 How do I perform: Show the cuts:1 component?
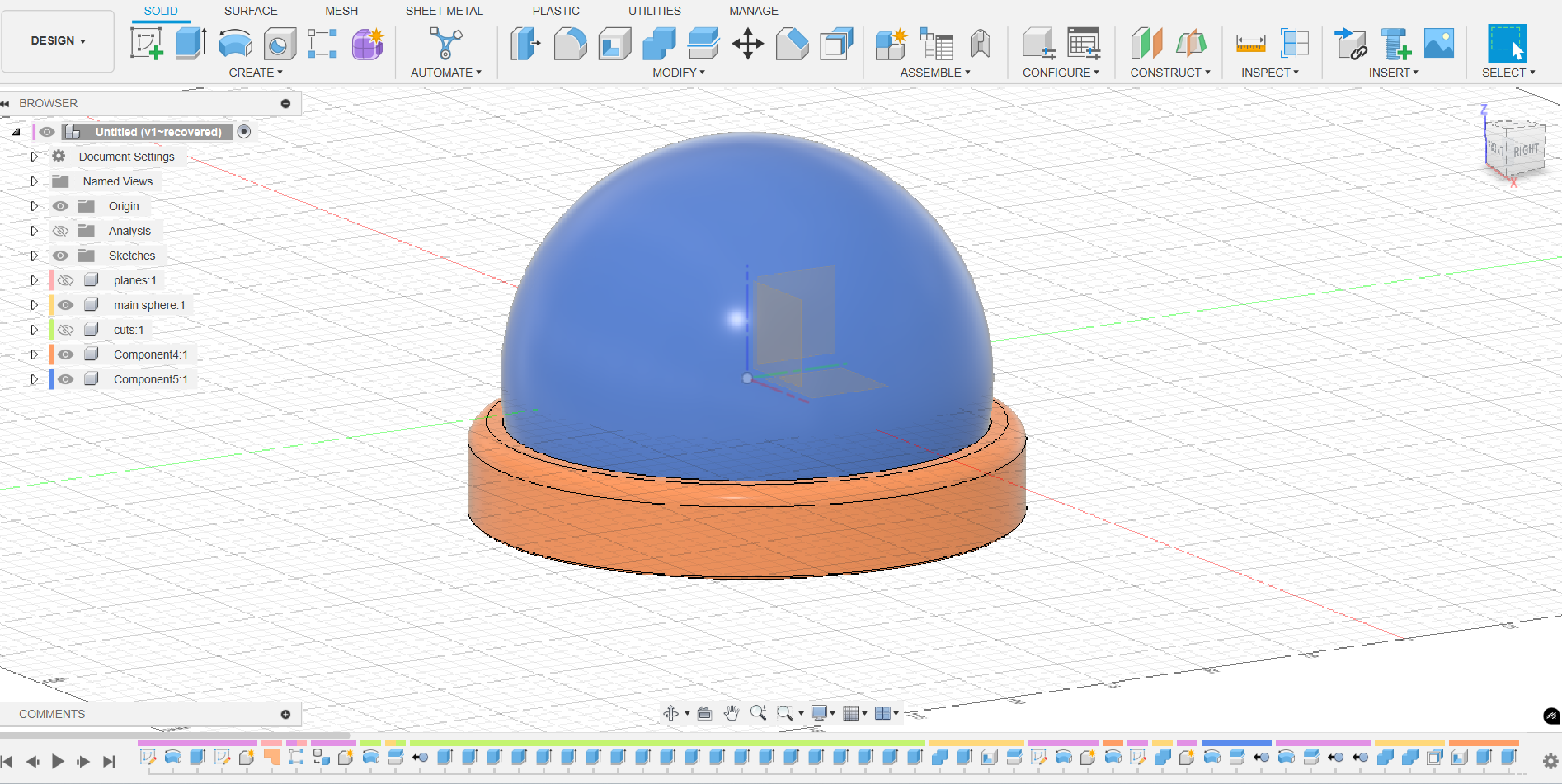pos(66,330)
